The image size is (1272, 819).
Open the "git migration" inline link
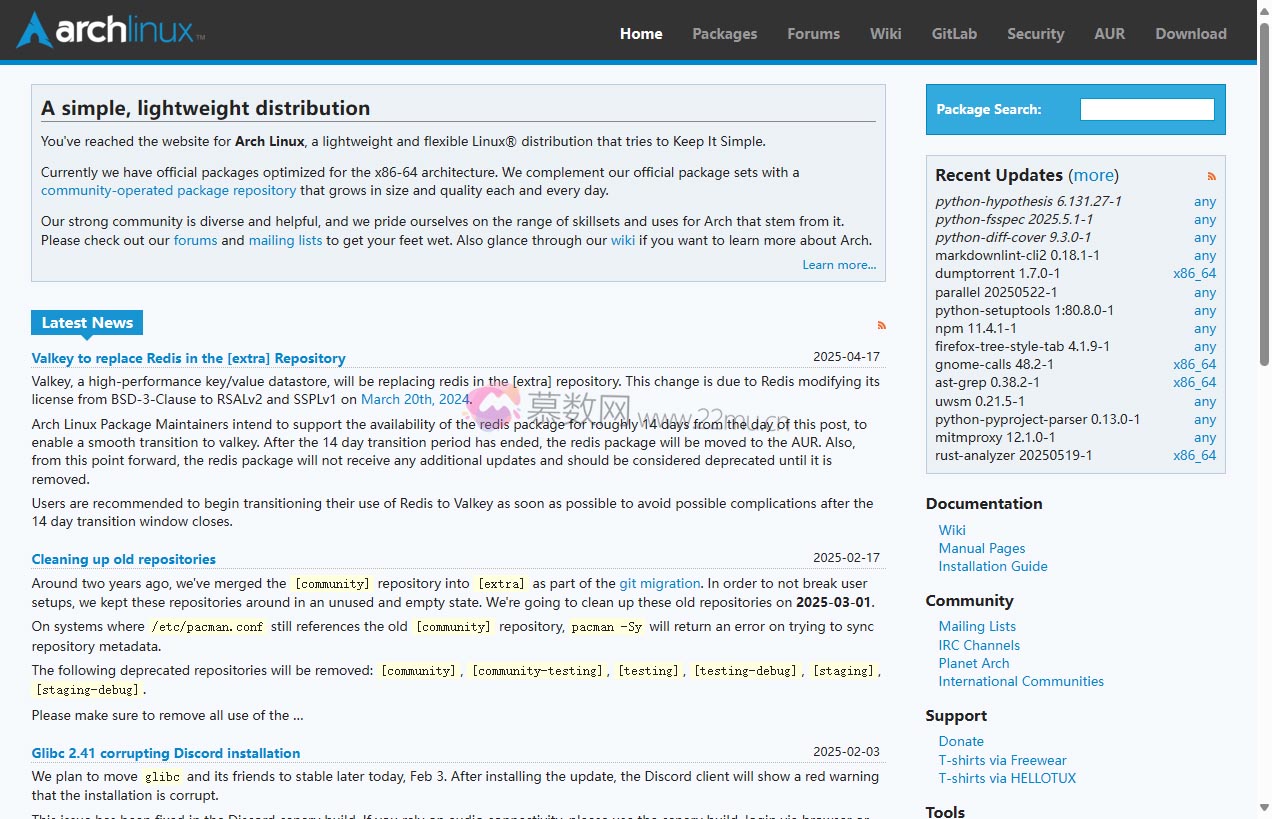point(659,583)
